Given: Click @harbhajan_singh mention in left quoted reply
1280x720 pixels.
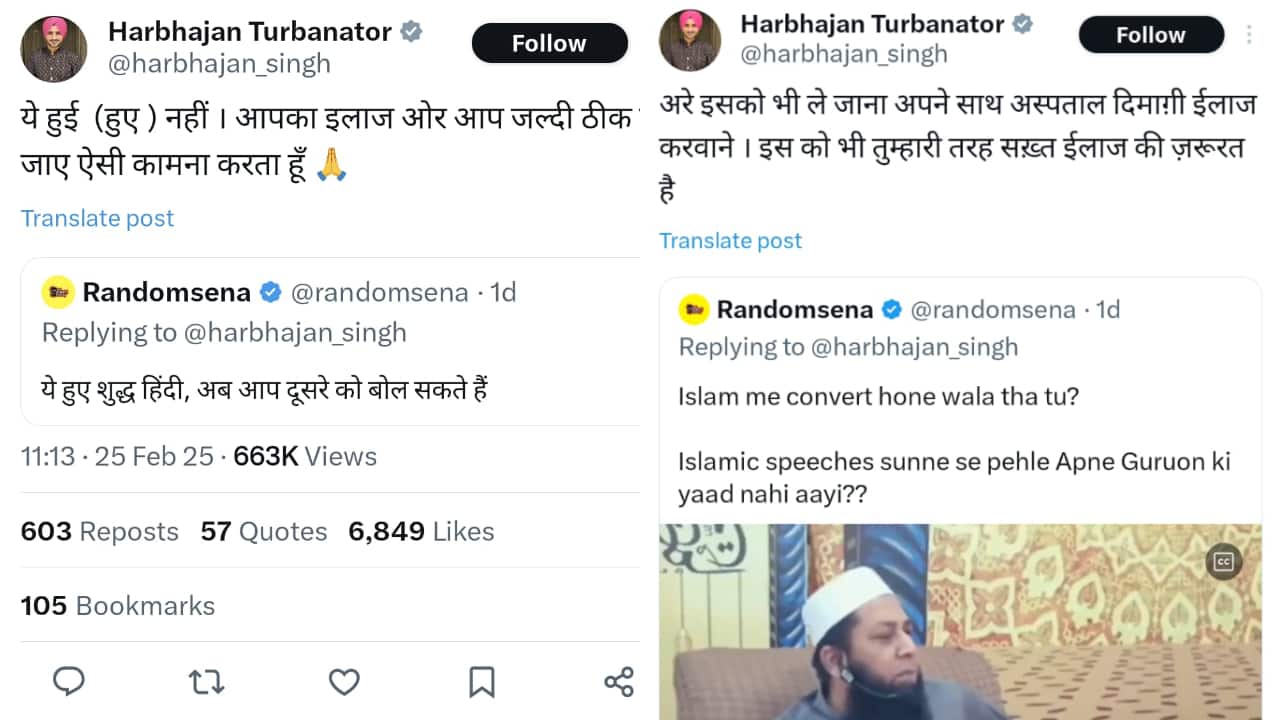Looking at the screenshot, I should click(294, 332).
